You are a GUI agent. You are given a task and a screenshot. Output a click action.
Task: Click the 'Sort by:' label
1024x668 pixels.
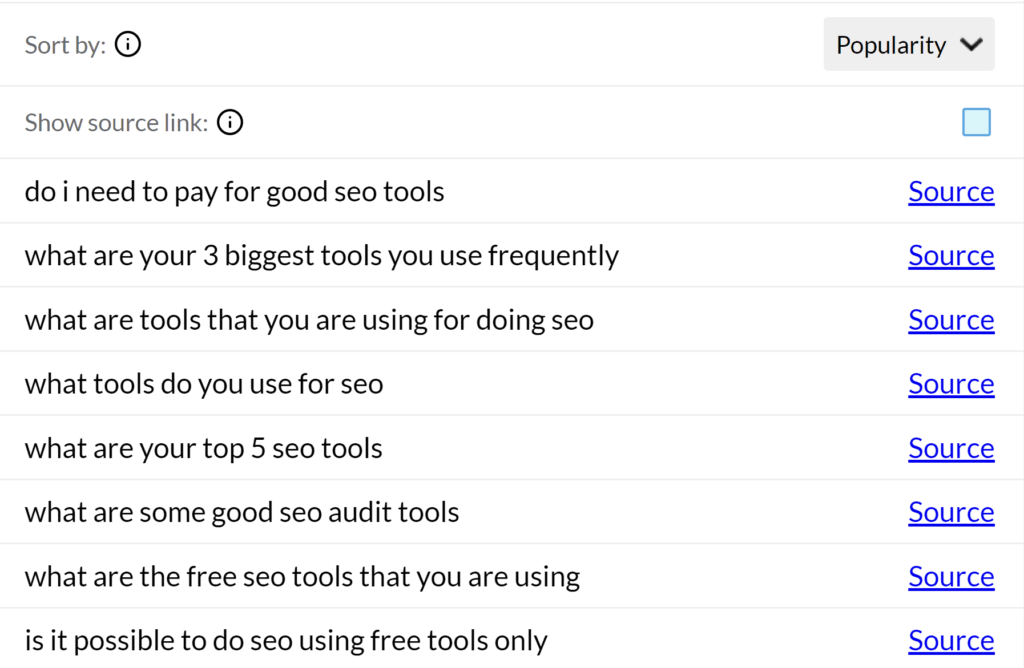pos(65,46)
